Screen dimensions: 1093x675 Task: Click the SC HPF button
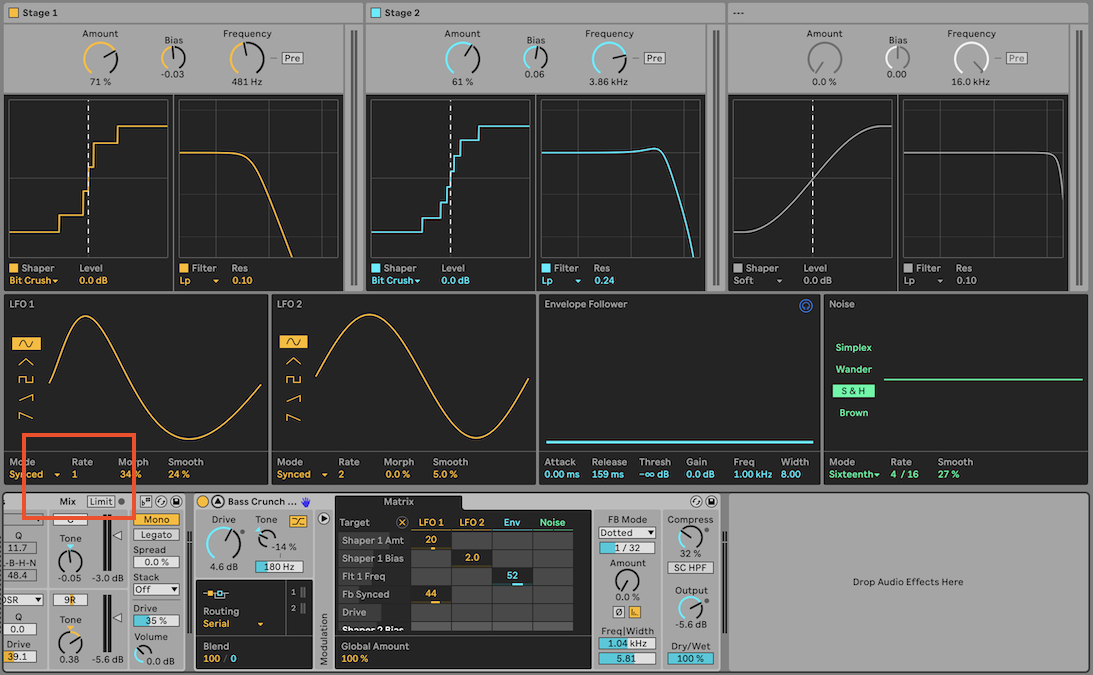click(x=690, y=568)
